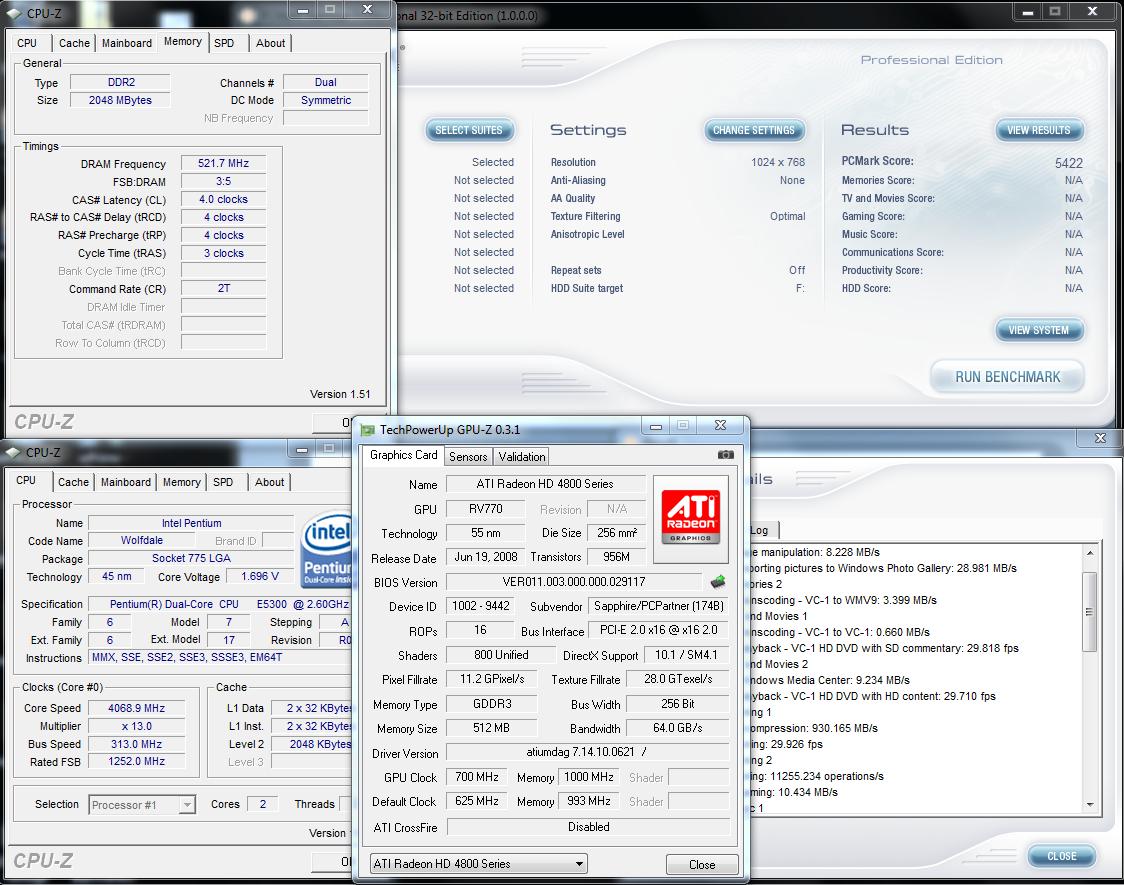Open the Log tab in PCMark details window
This screenshot has height=885, width=1124.
click(761, 530)
